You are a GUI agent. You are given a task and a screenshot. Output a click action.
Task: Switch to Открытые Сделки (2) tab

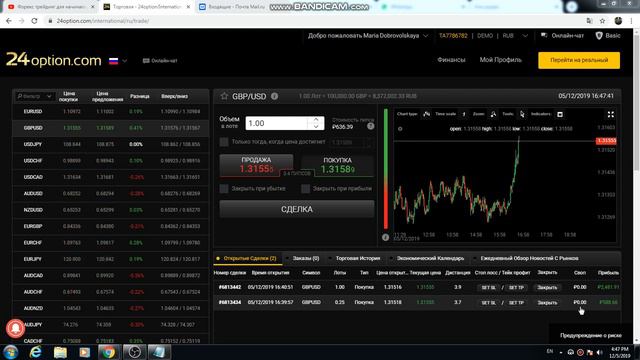pyautogui.click(x=247, y=258)
